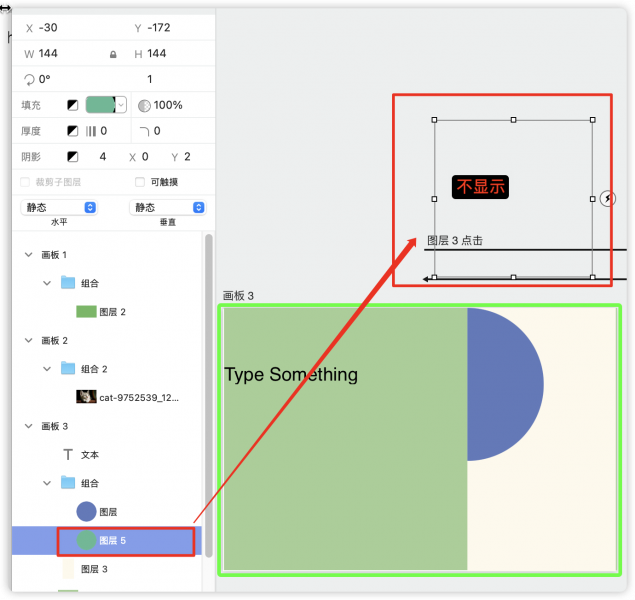Click the stroke thickness bars icon
Screen dimensions: 635x600
coord(90,131)
